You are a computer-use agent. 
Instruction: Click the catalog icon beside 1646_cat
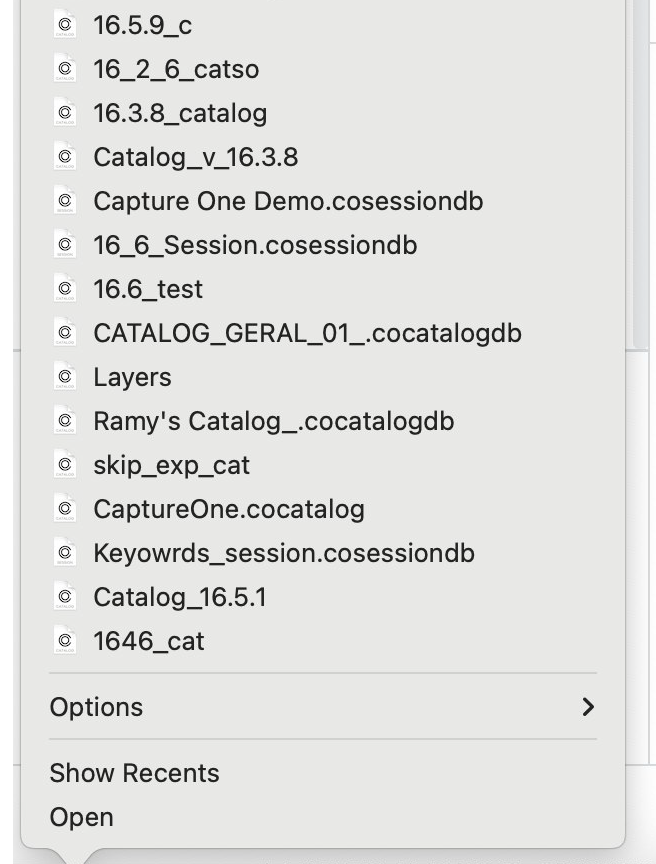click(65, 641)
